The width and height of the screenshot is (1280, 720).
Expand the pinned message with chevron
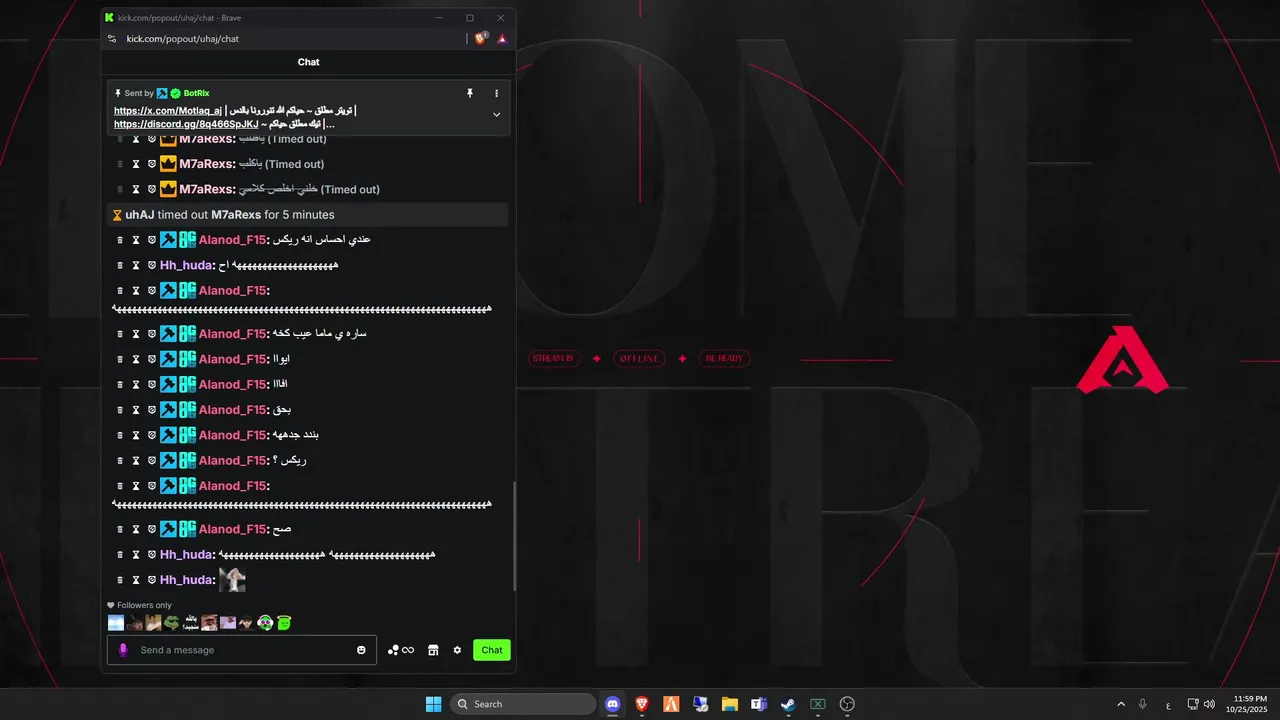[496, 114]
